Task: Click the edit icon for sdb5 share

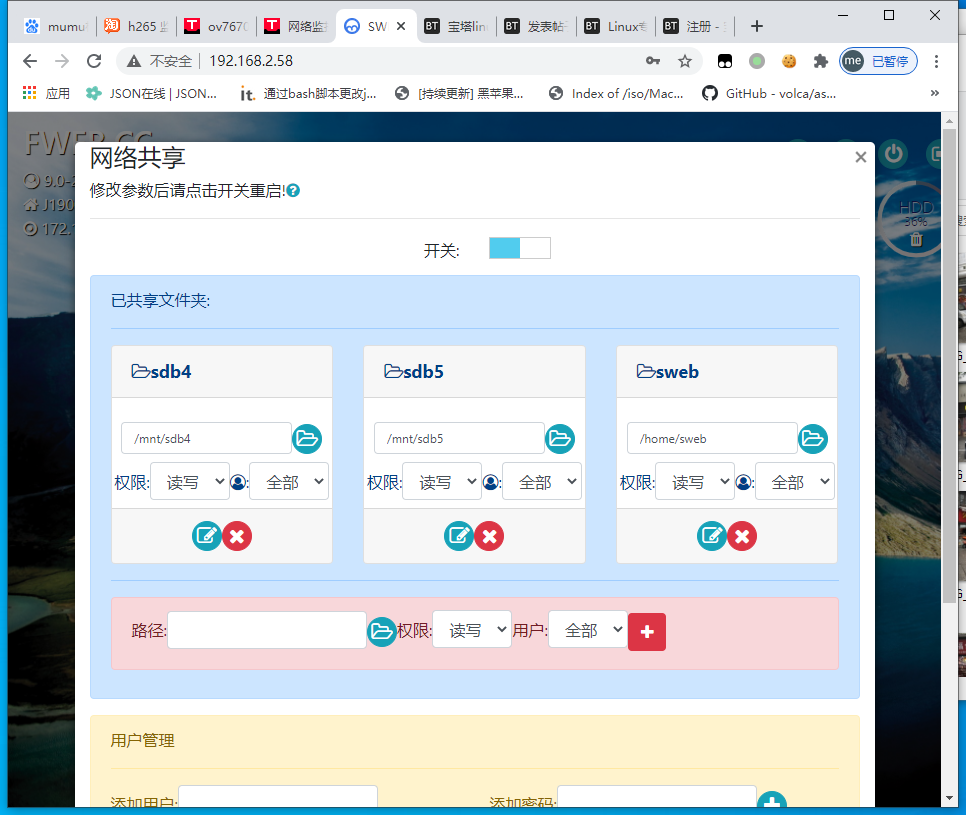Action: pos(459,536)
